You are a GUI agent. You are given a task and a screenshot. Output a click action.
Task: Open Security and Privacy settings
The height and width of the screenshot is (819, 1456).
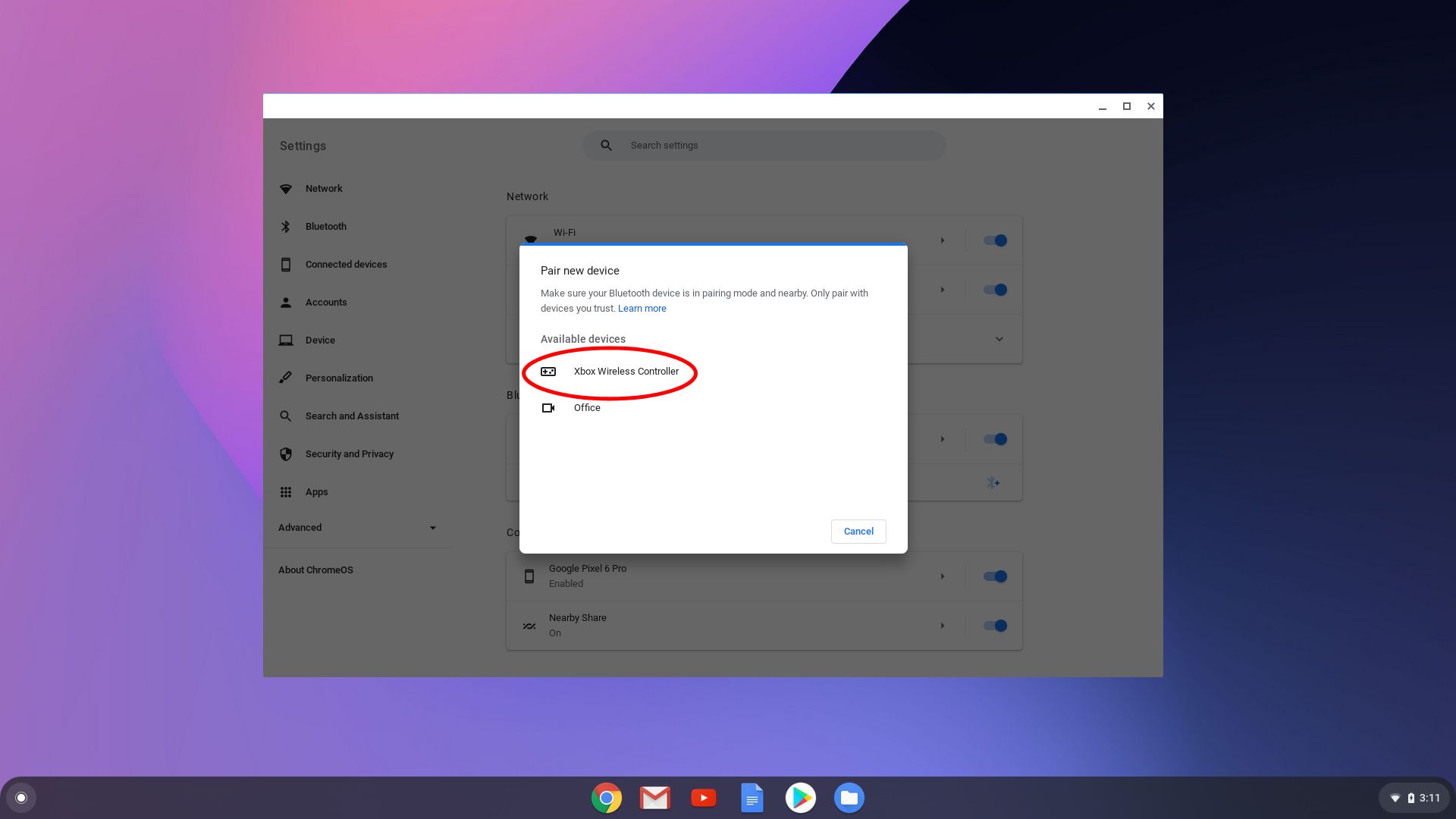350,454
